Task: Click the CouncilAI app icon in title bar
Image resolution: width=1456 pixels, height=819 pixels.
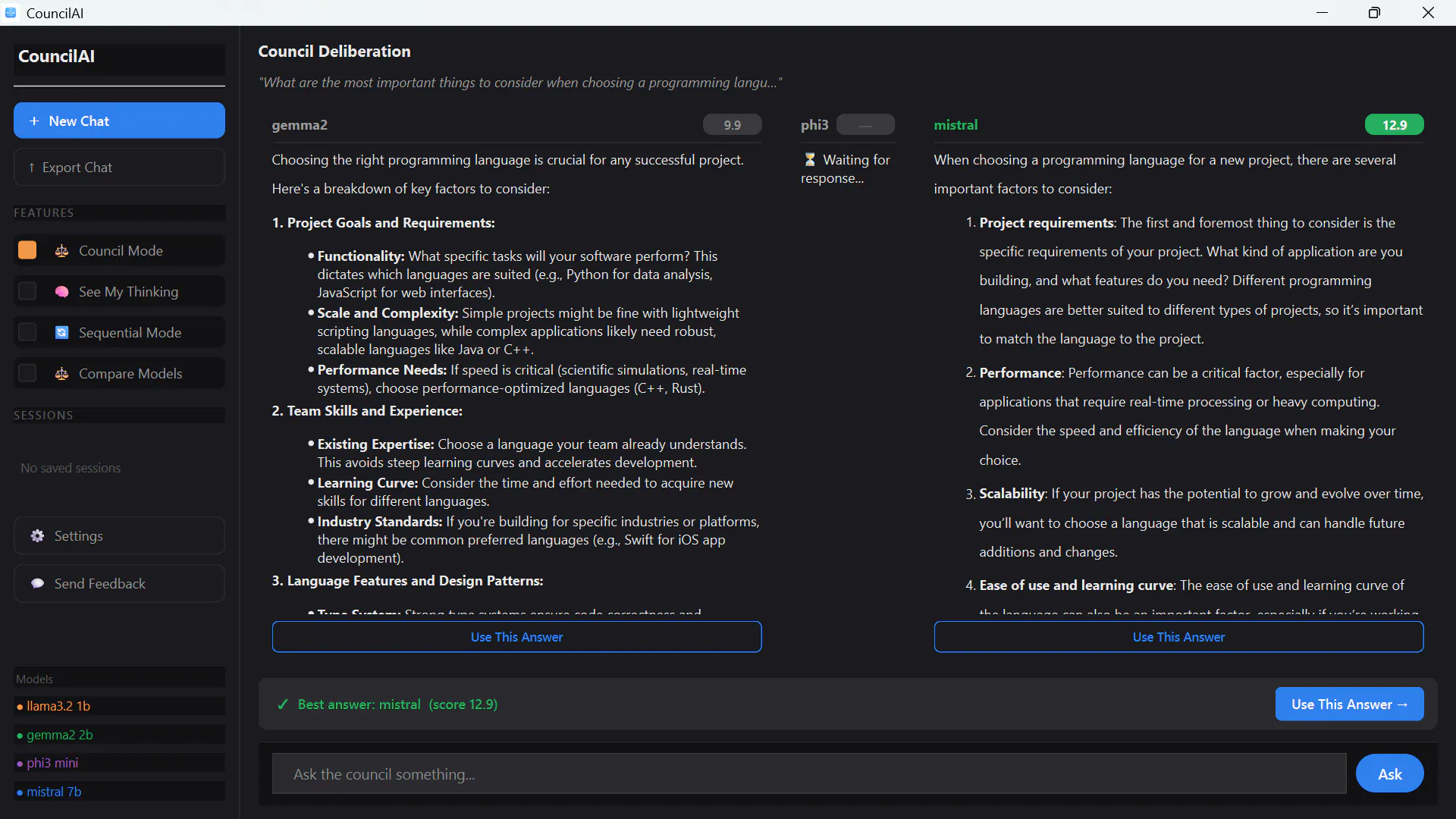Action: pyautogui.click(x=11, y=13)
